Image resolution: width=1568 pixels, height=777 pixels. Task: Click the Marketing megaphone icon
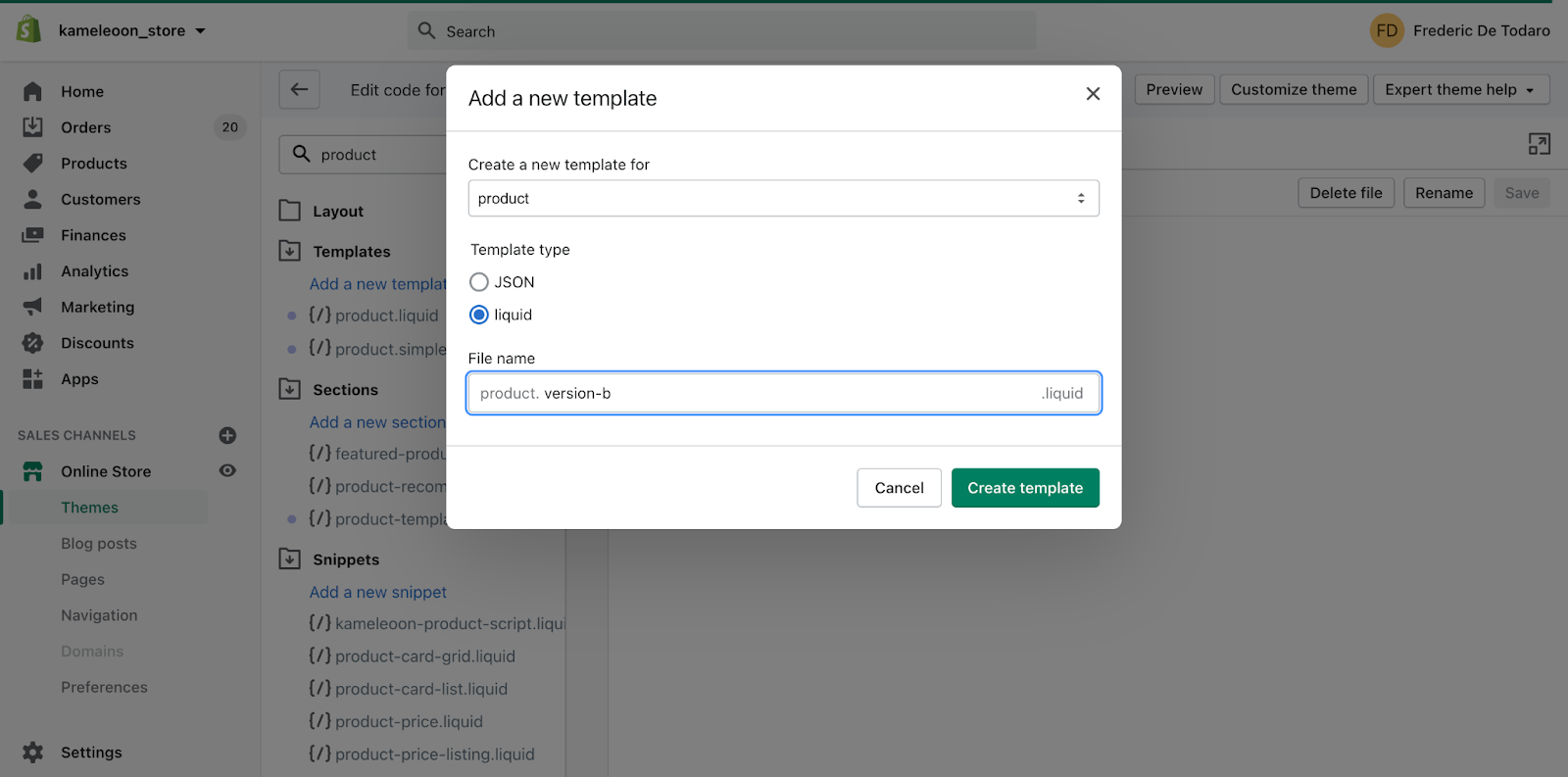pyautogui.click(x=32, y=307)
